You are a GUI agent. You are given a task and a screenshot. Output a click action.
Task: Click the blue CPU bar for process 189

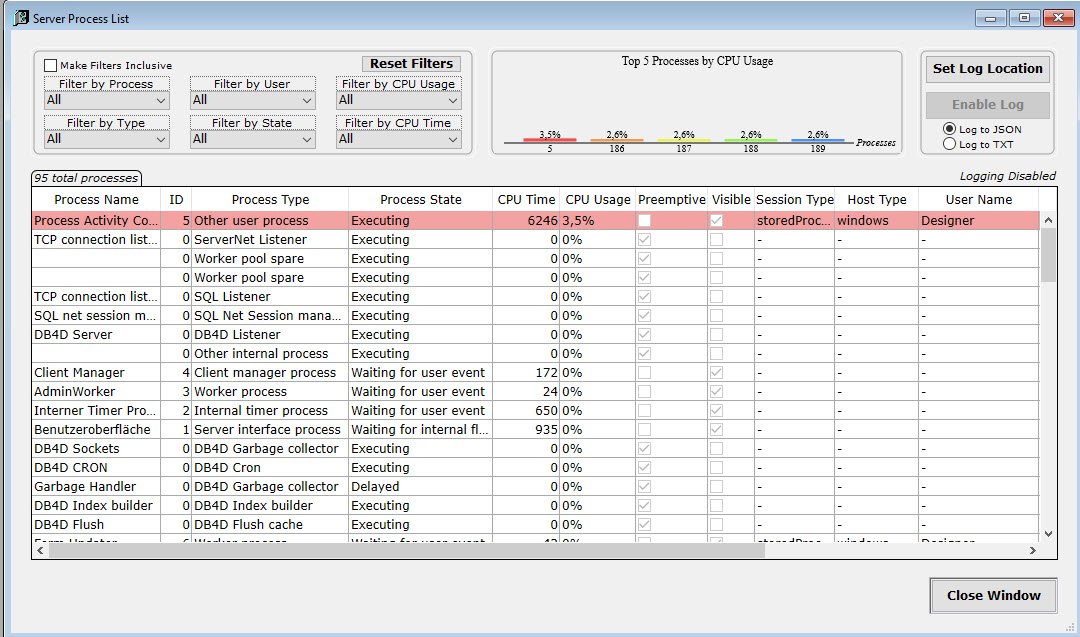click(x=817, y=140)
